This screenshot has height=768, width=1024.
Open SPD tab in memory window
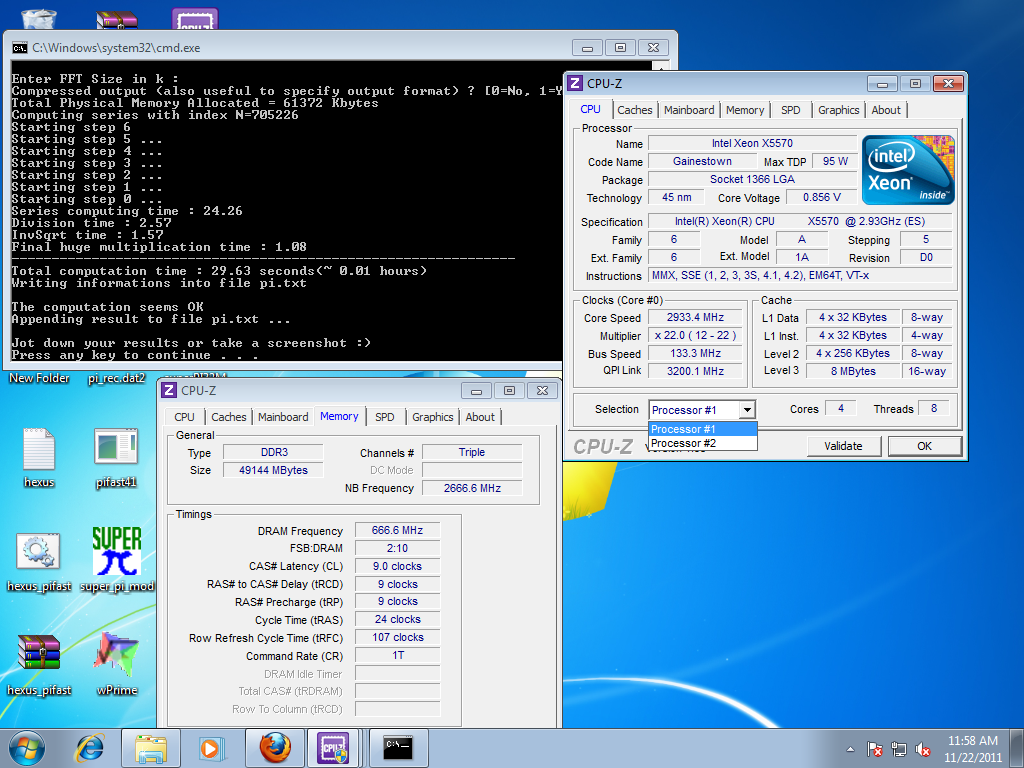pyautogui.click(x=385, y=417)
